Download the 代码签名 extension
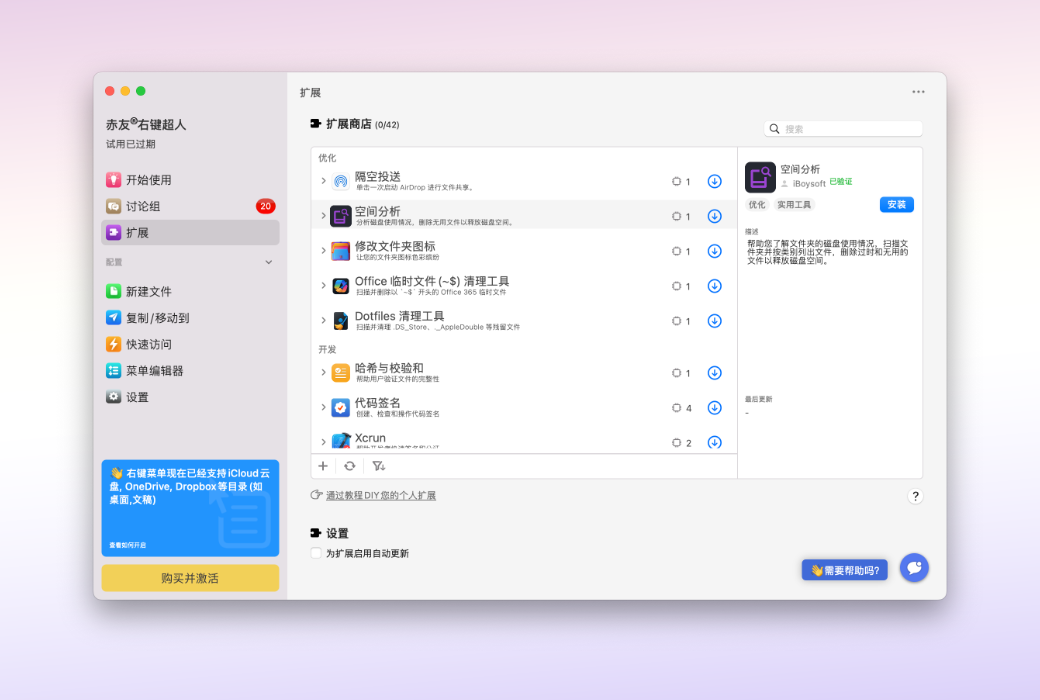This screenshot has width=1040, height=700. 714,407
